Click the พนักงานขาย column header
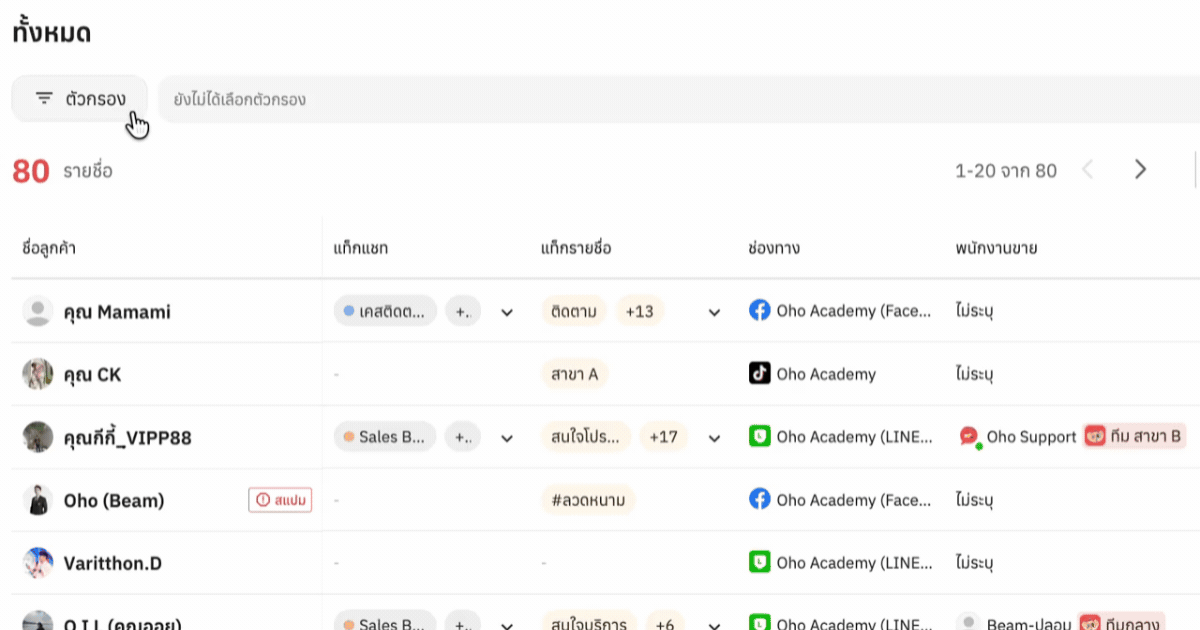Screen dimensions: 1200x630 [x=996, y=248]
